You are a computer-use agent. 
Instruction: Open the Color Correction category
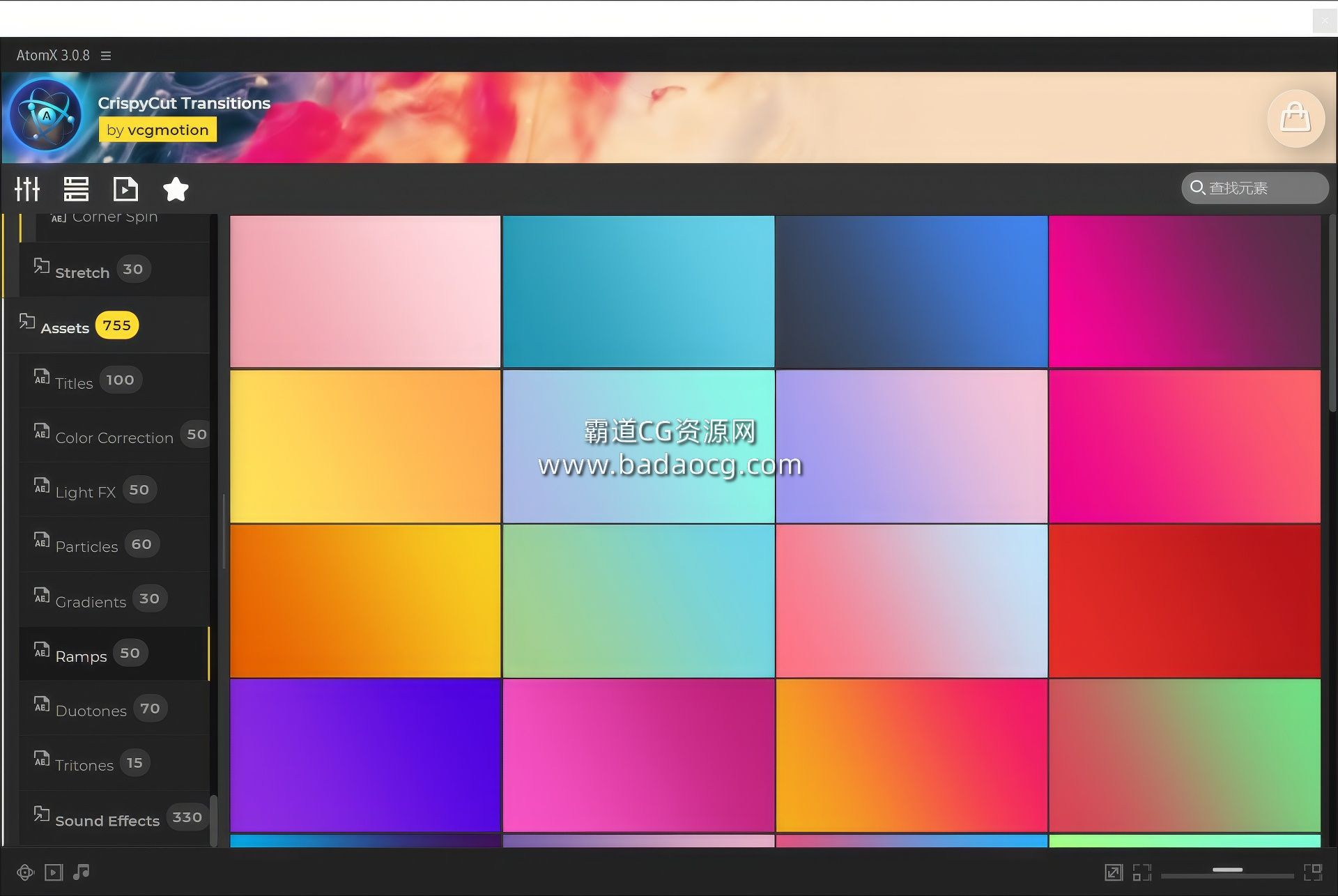click(114, 435)
